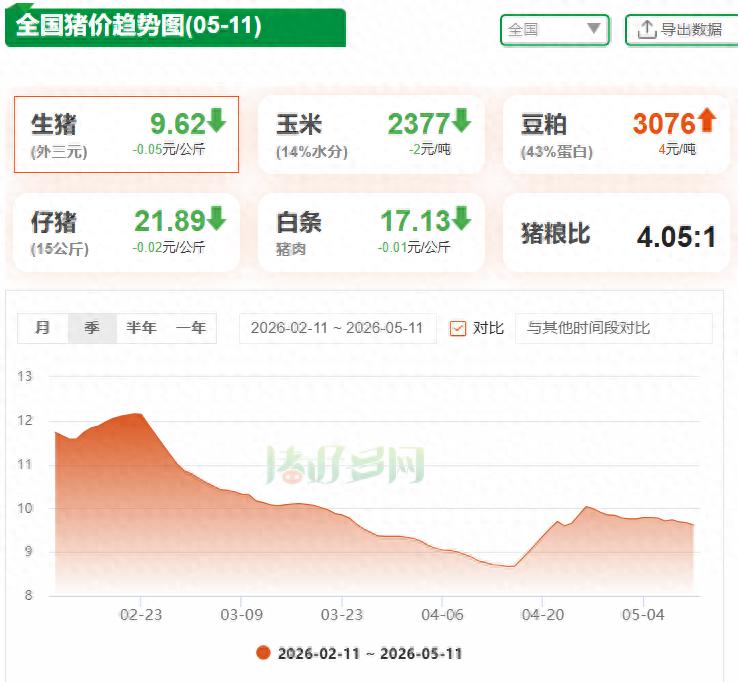
Task: Click the 导出数据 export button
Action: [682, 30]
